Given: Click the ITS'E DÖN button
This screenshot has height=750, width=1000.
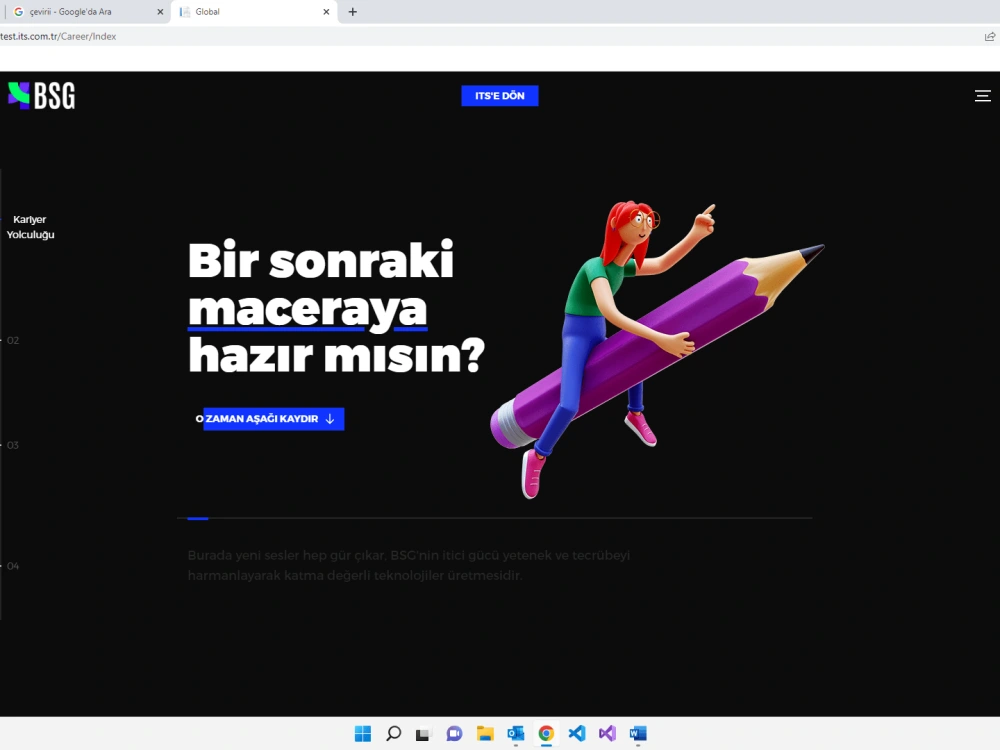Looking at the screenshot, I should click(499, 96).
